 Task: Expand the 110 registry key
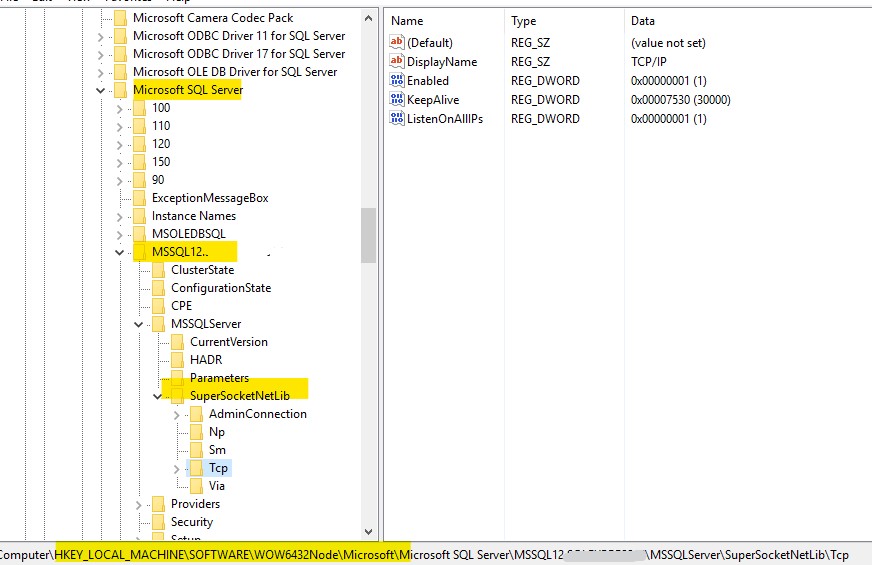120,127
